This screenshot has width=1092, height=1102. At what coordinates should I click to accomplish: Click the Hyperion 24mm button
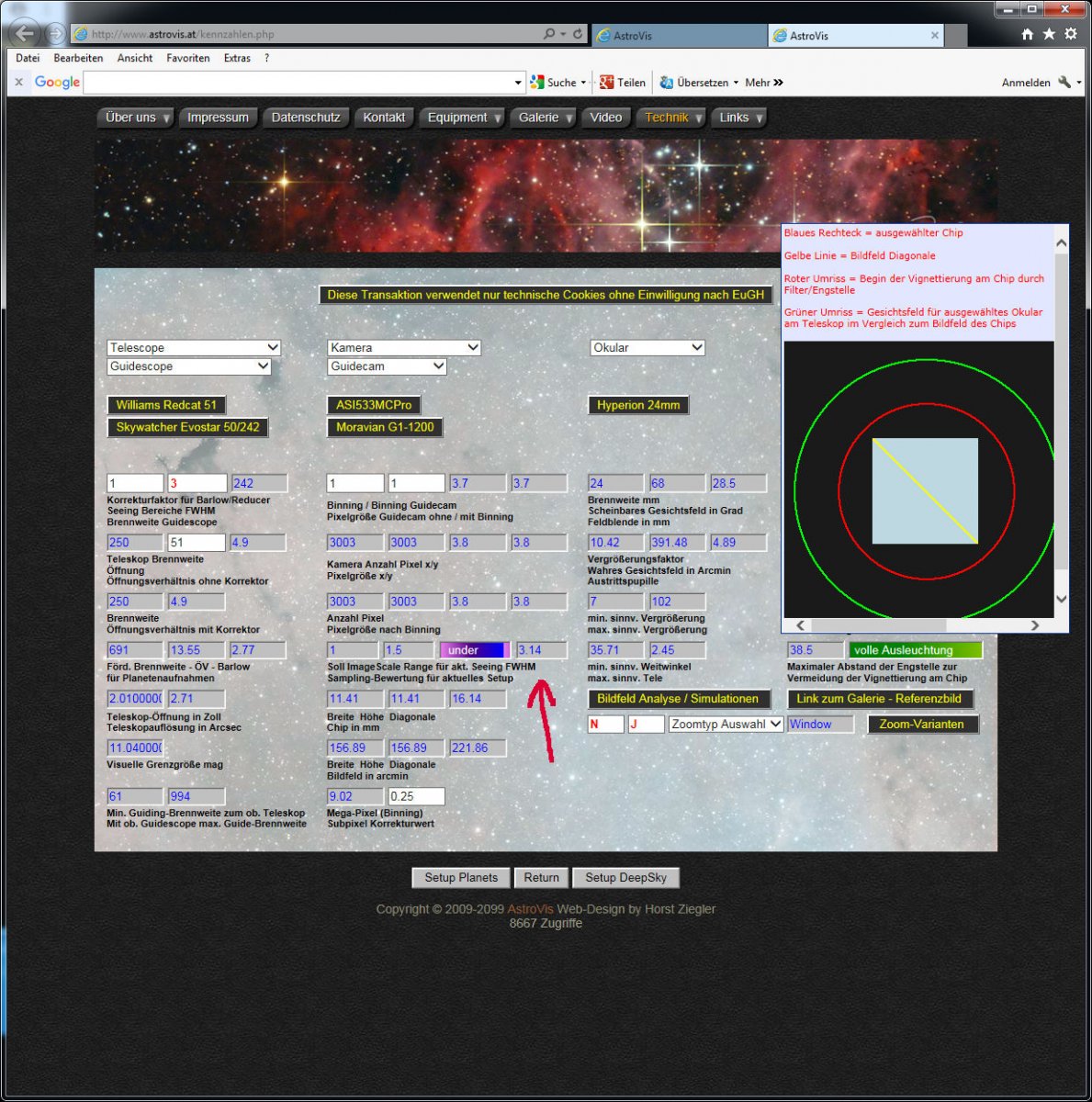(638, 405)
